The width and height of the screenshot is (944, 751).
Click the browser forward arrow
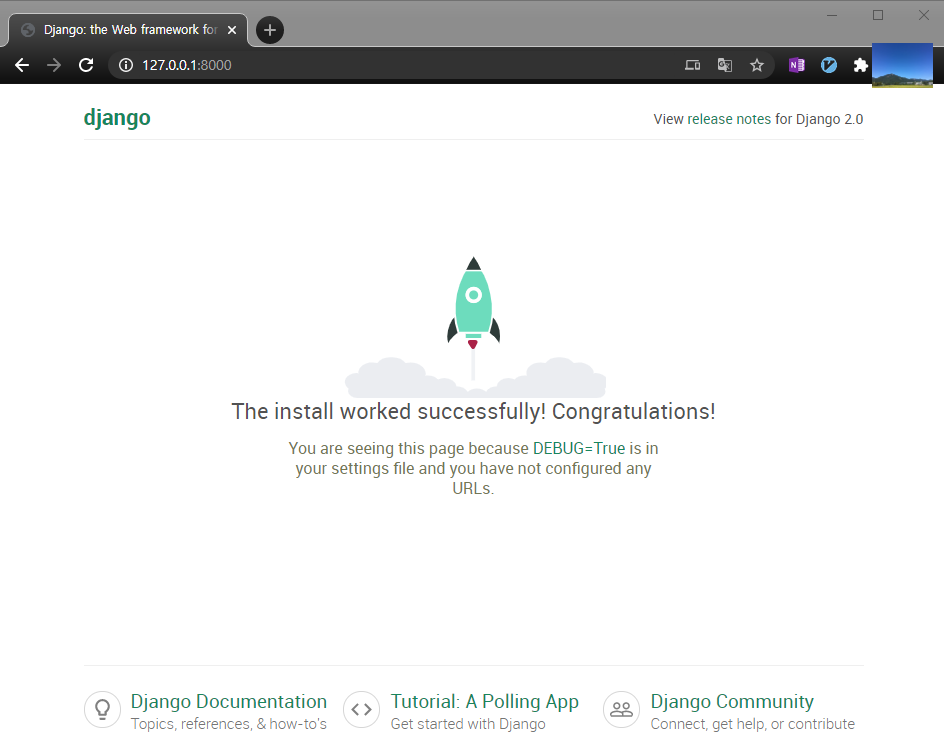54,65
